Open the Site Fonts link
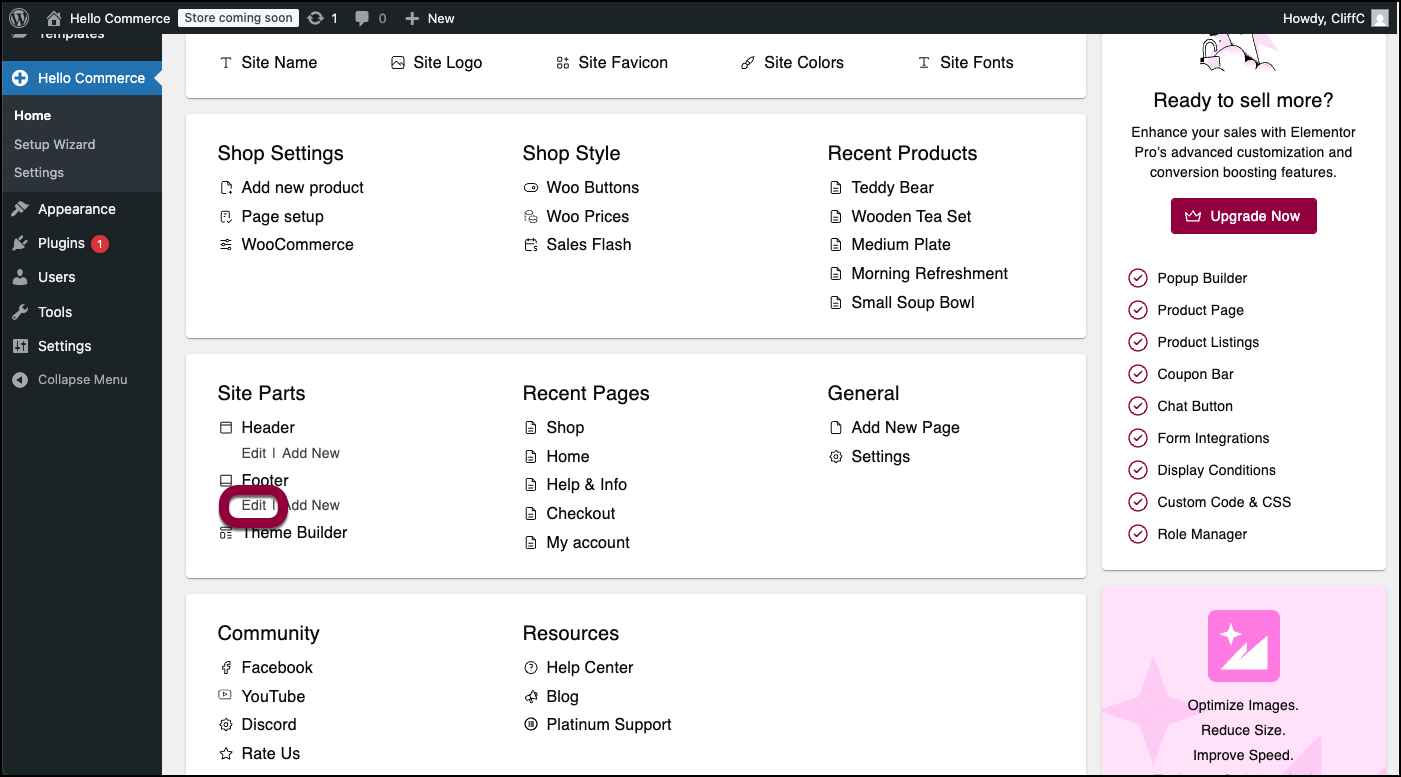This screenshot has width=1401, height=777. coord(976,62)
